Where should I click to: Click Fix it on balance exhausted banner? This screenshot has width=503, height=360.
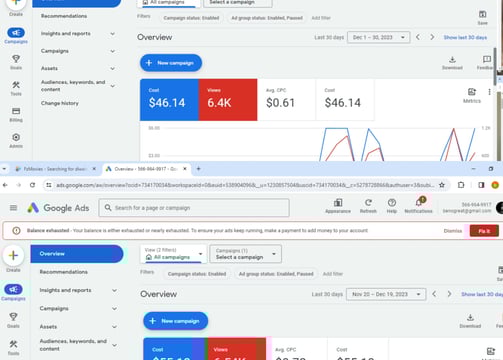pos(484,231)
